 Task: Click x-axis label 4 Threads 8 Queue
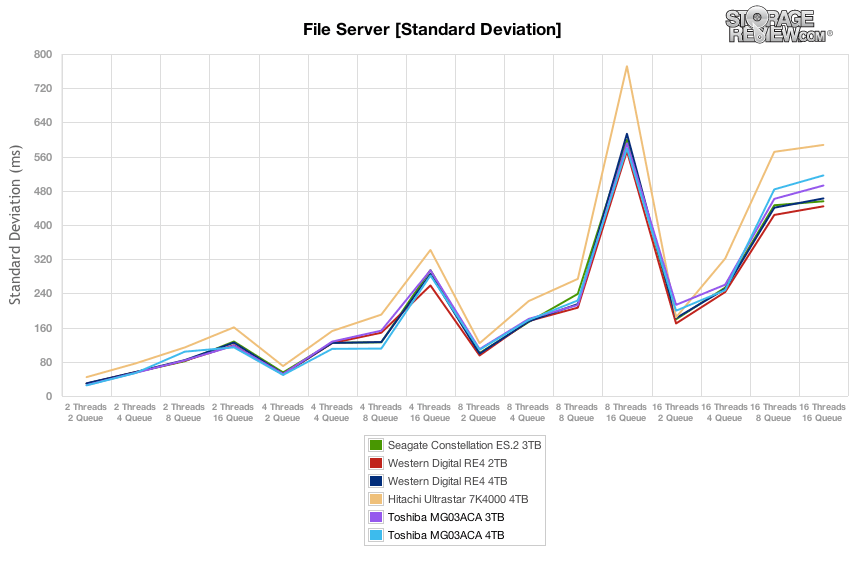(x=381, y=413)
